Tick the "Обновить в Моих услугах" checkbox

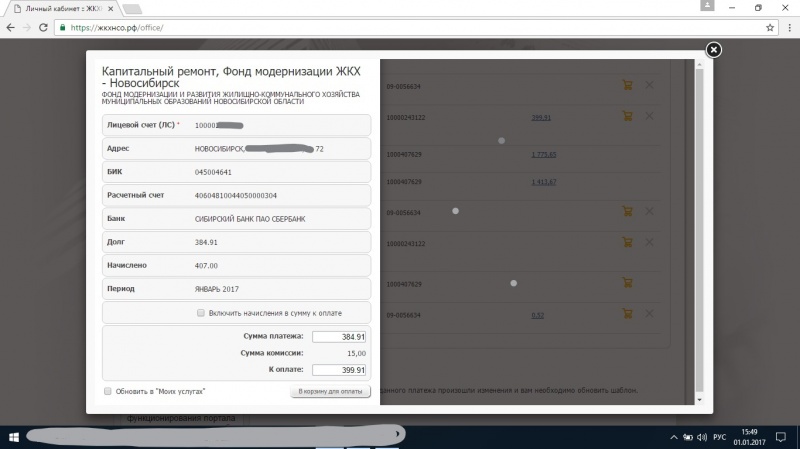(x=108, y=391)
